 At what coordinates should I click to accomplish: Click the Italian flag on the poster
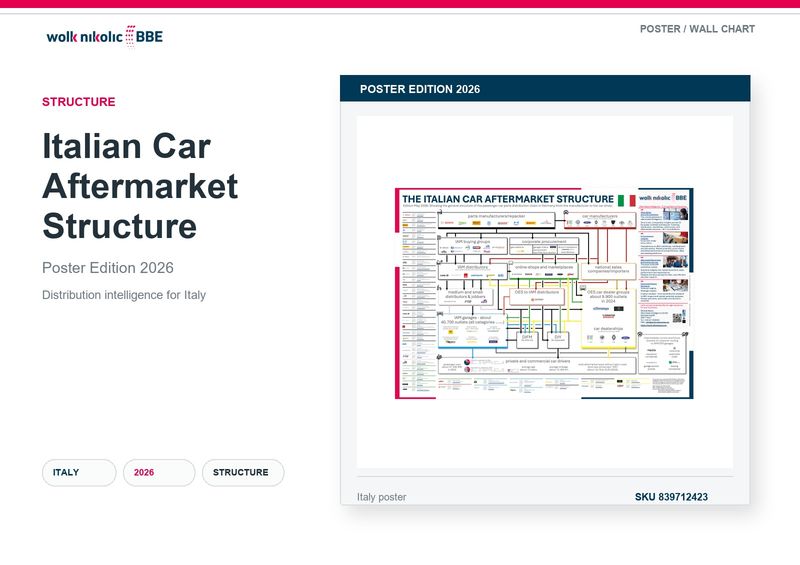coord(627,200)
